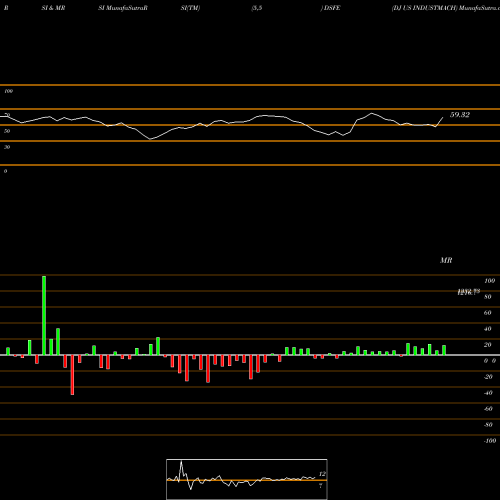Click the -80 axis label on MR panel
Image resolution: width=500 pixels, height=500 pixels.
[488, 425]
